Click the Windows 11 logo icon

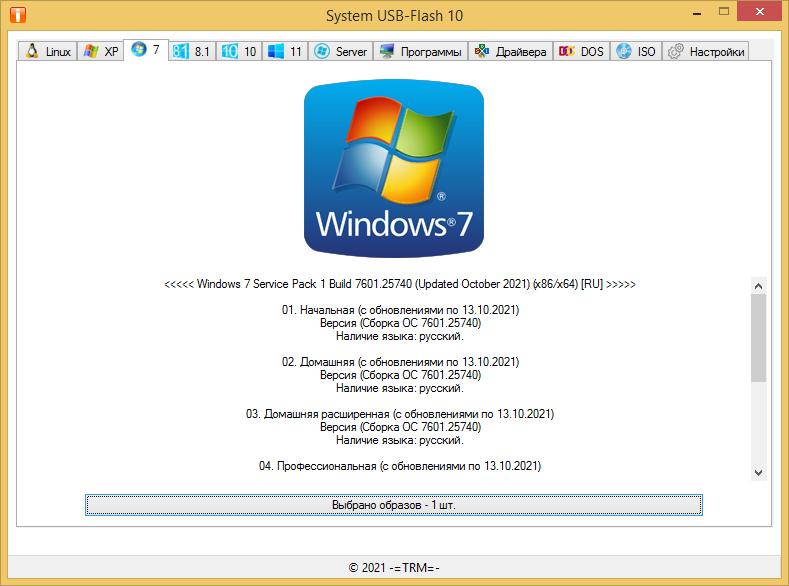[x=276, y=51]
